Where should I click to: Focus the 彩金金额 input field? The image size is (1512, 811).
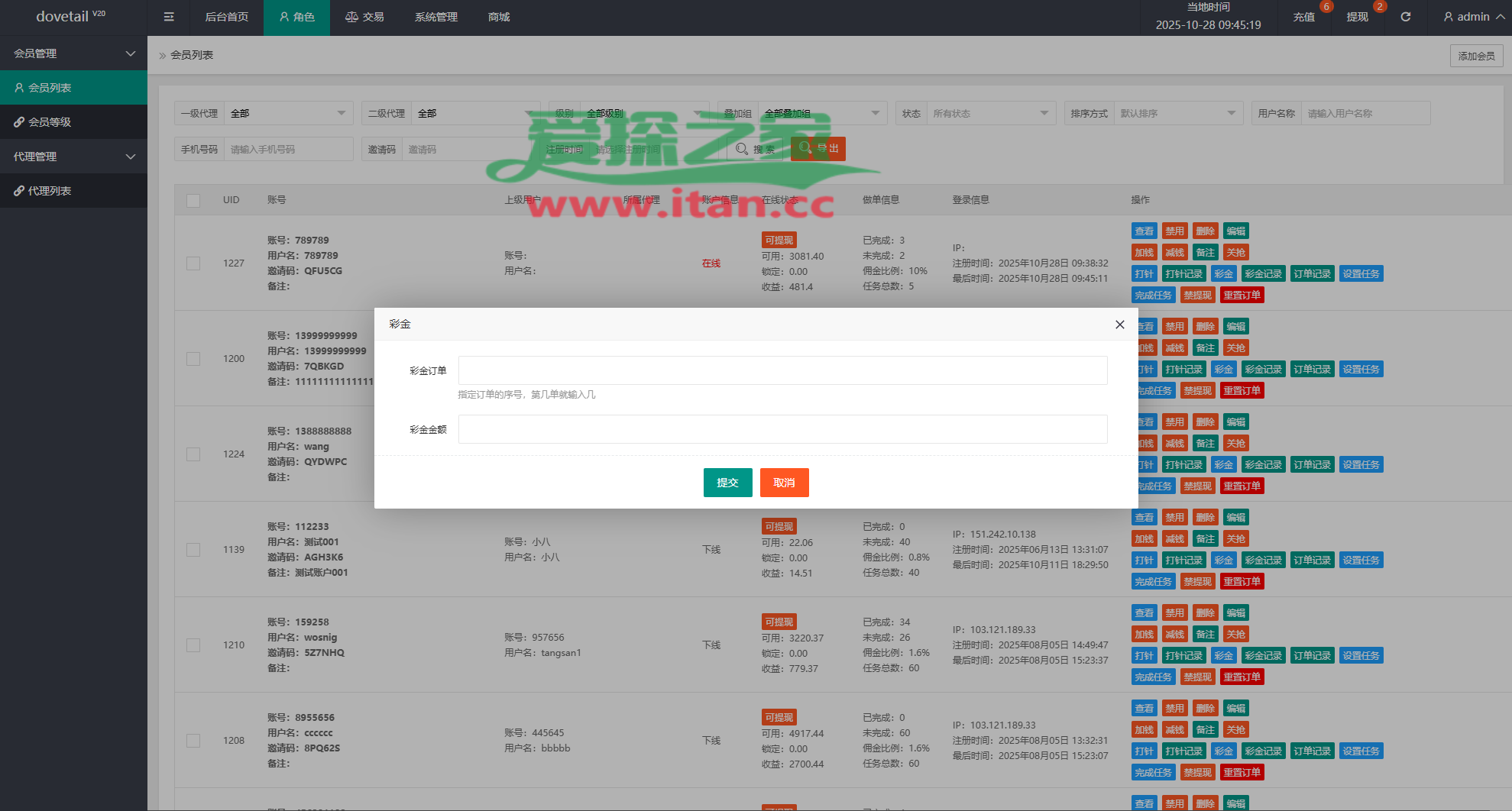(x=782, y=429)
